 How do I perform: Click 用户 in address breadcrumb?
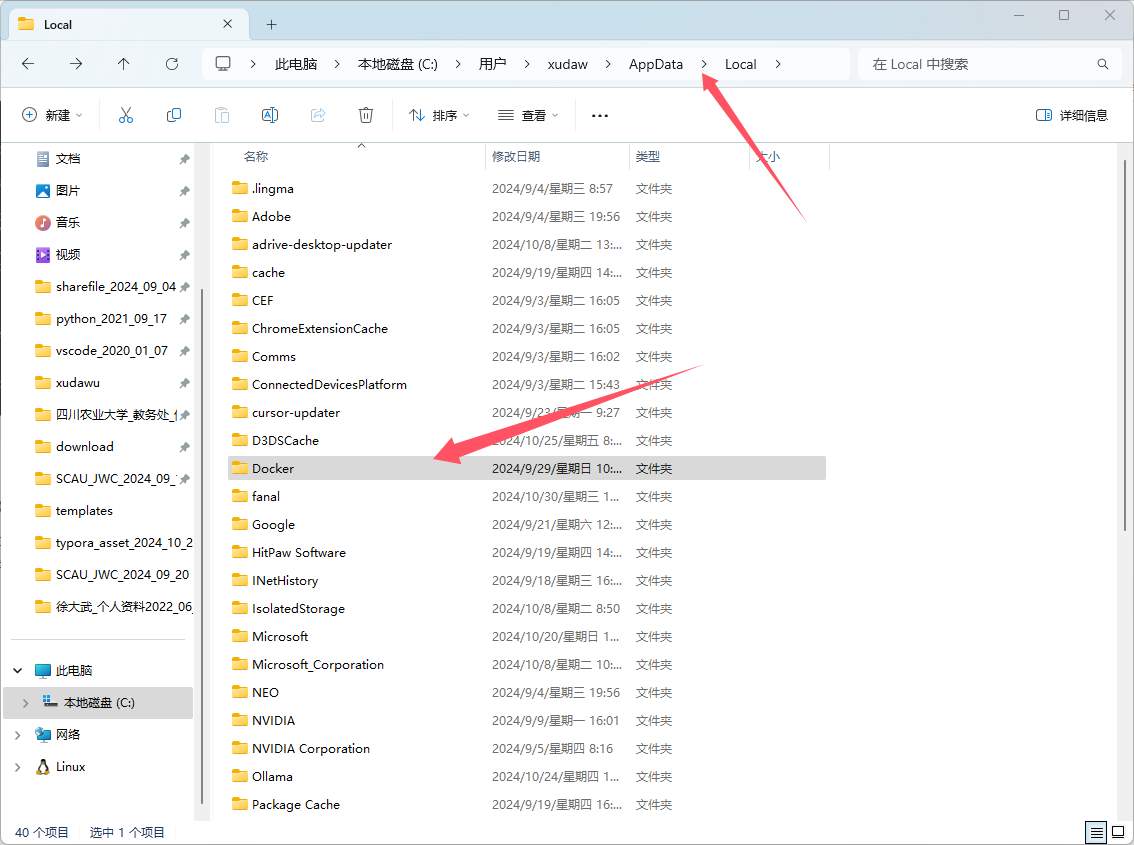pos(493,64)
